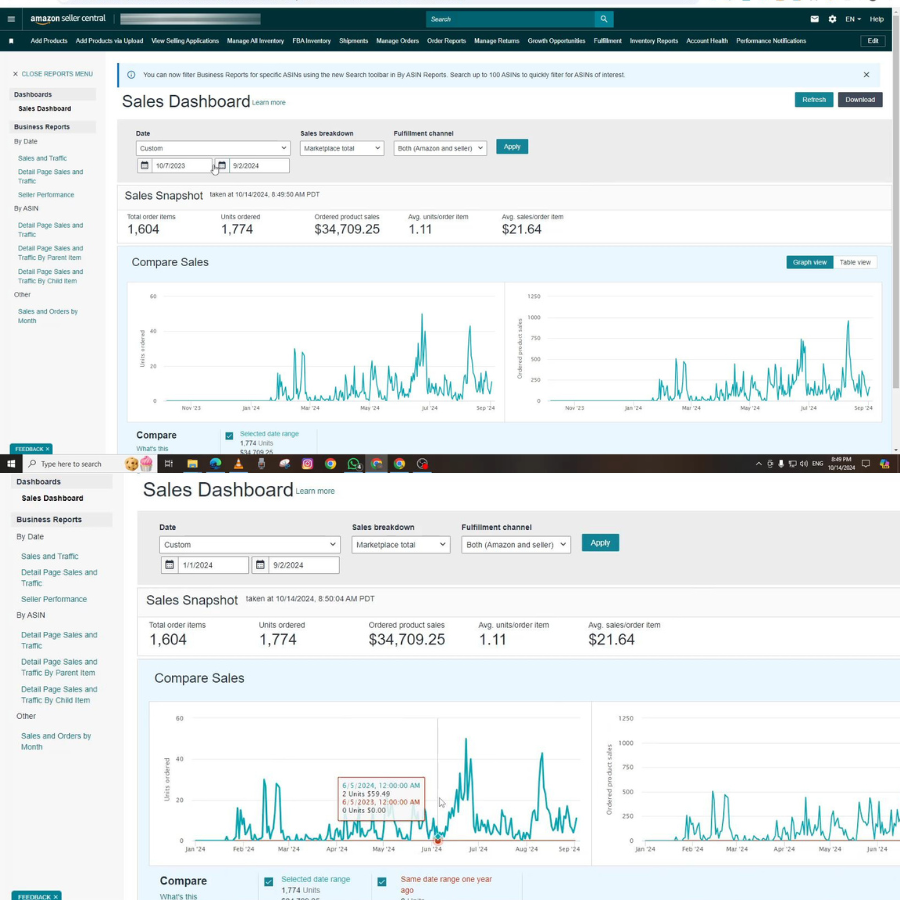Viewport: 900px width, 900px height.
Task: Open WhatsApp from the taskbar
Action: pyautogui.click(x=354, y=464)
